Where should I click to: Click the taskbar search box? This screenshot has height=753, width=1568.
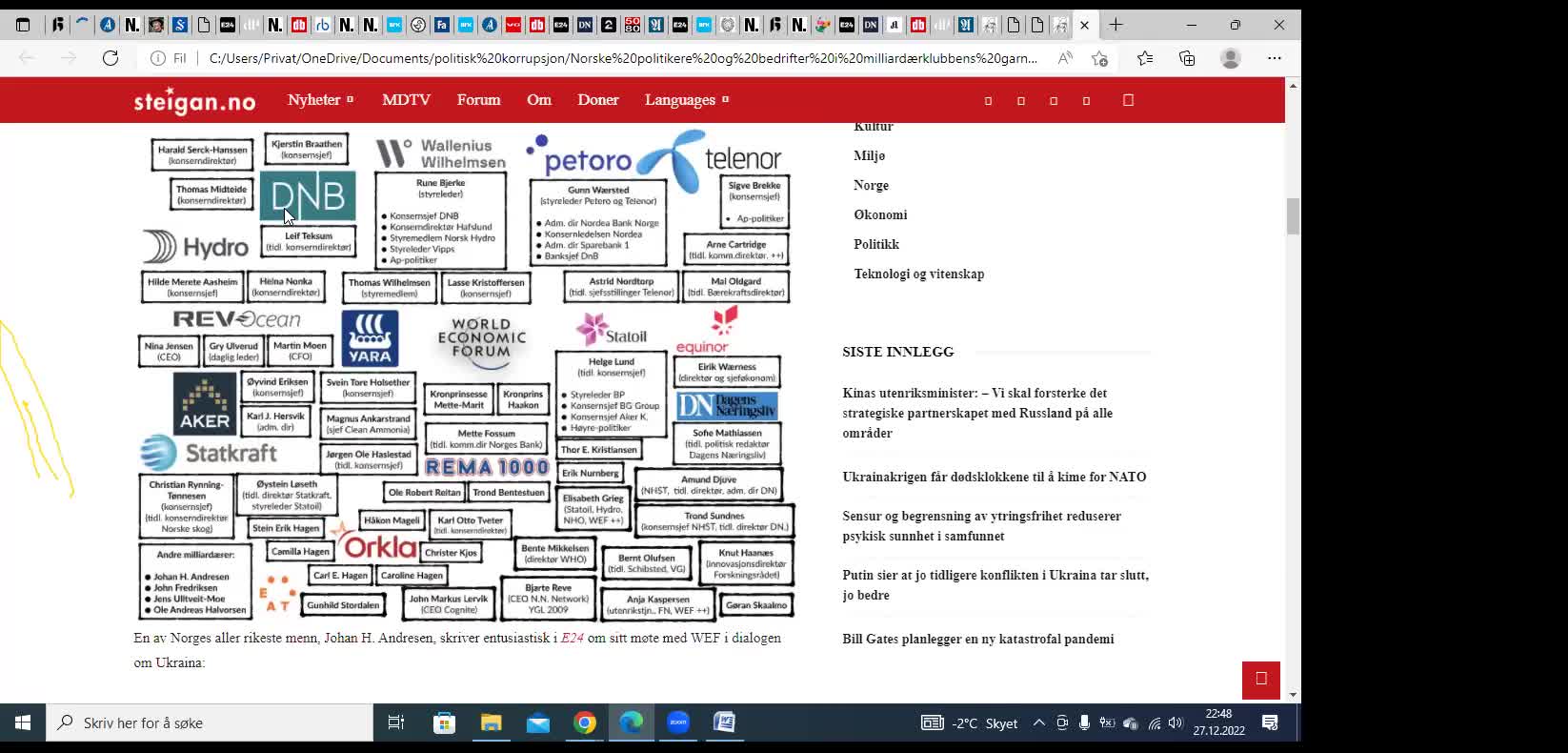tap(210, 722)
